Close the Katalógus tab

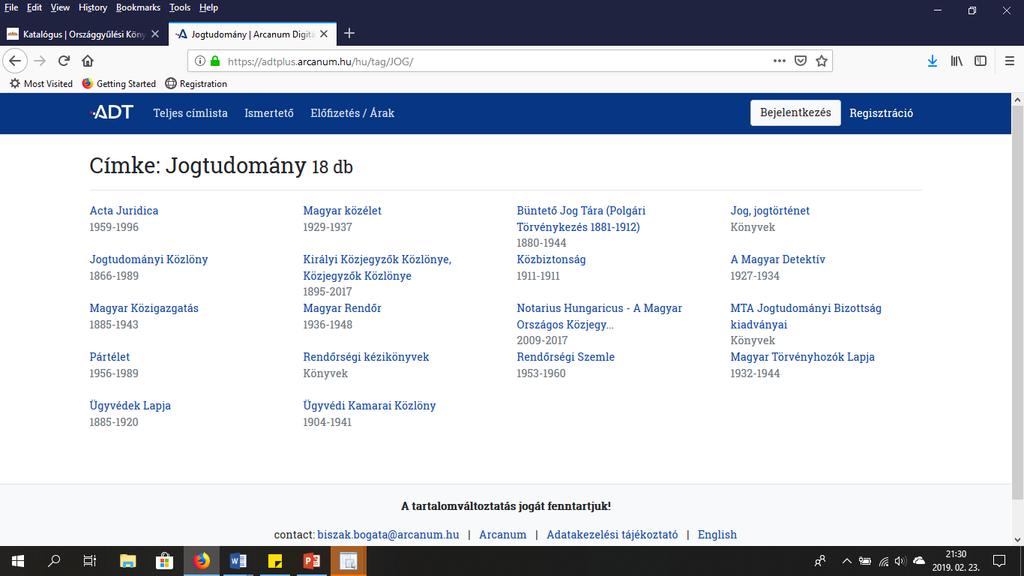tap(155, 34)
